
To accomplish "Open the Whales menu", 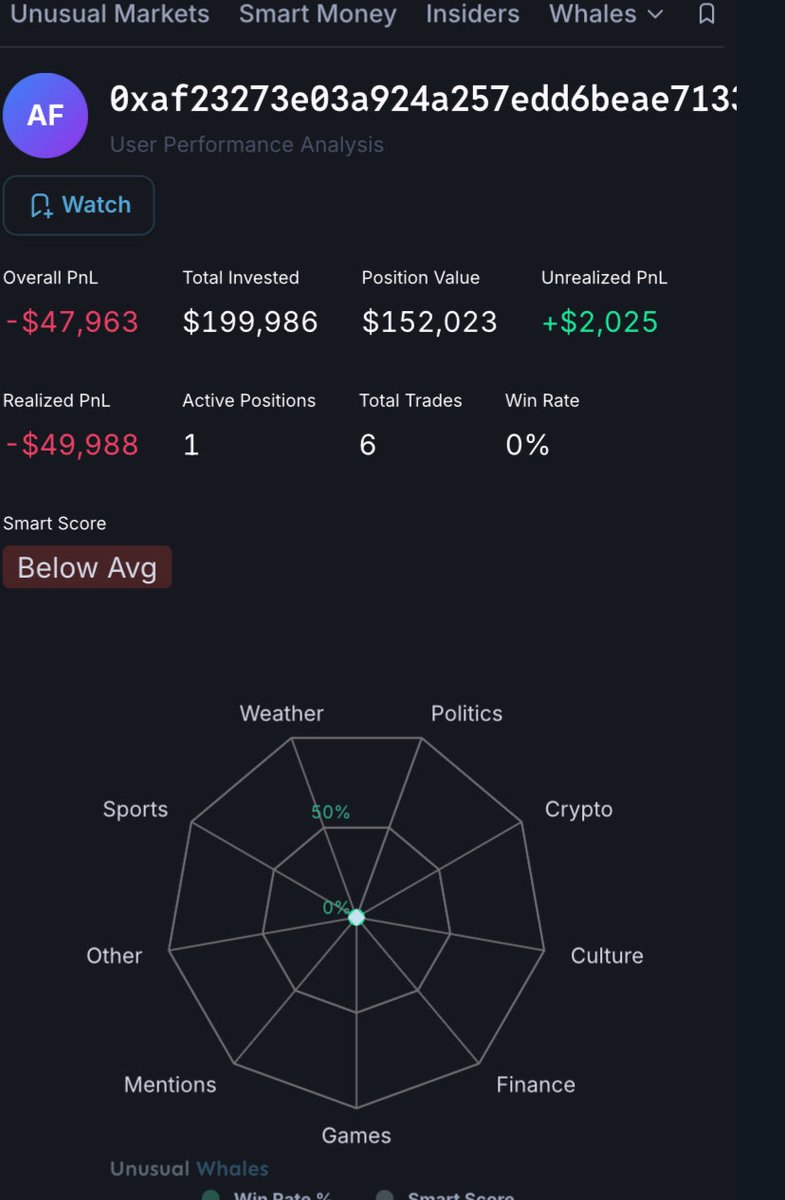I will pos(606,14).
